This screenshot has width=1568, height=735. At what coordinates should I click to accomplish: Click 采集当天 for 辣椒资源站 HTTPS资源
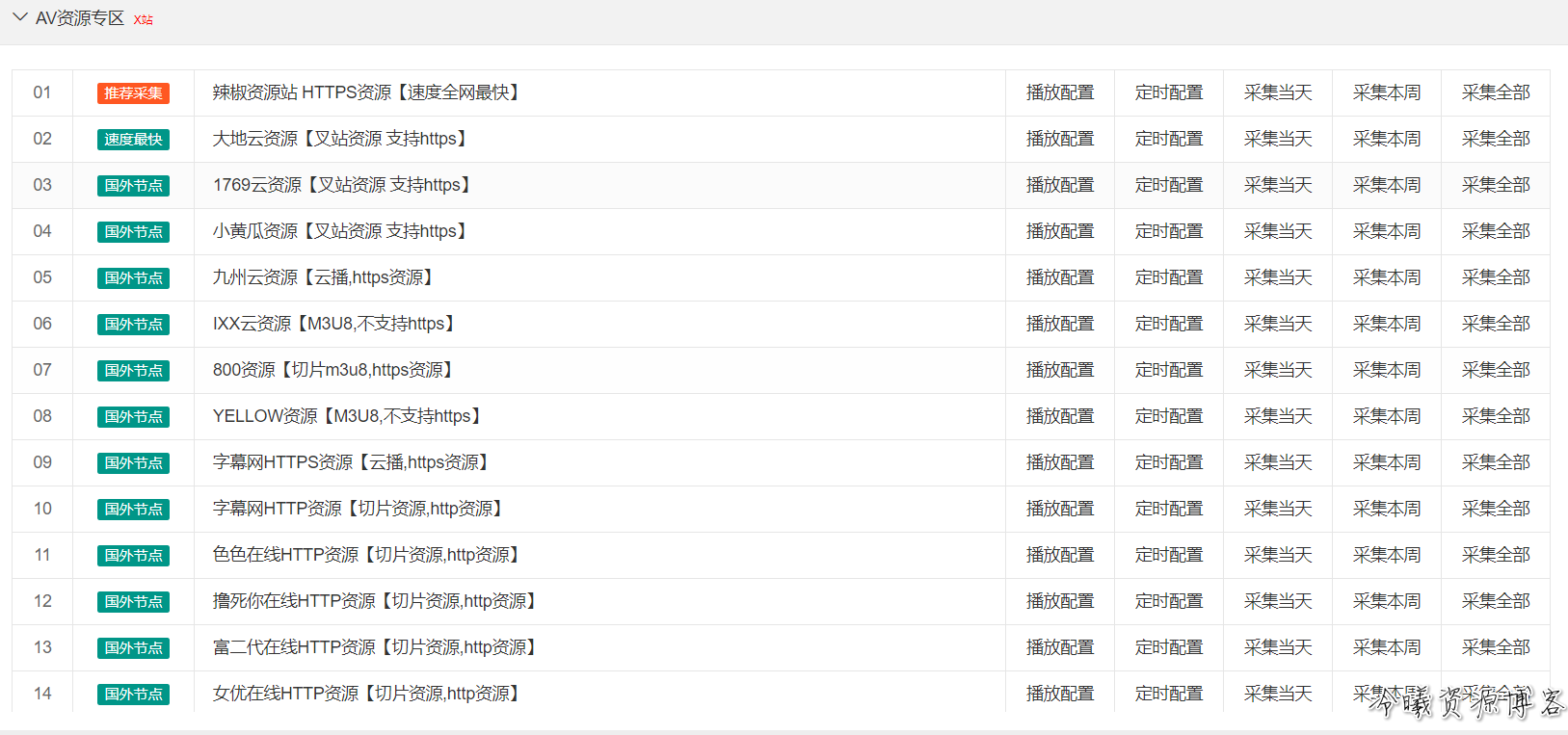1278,92
